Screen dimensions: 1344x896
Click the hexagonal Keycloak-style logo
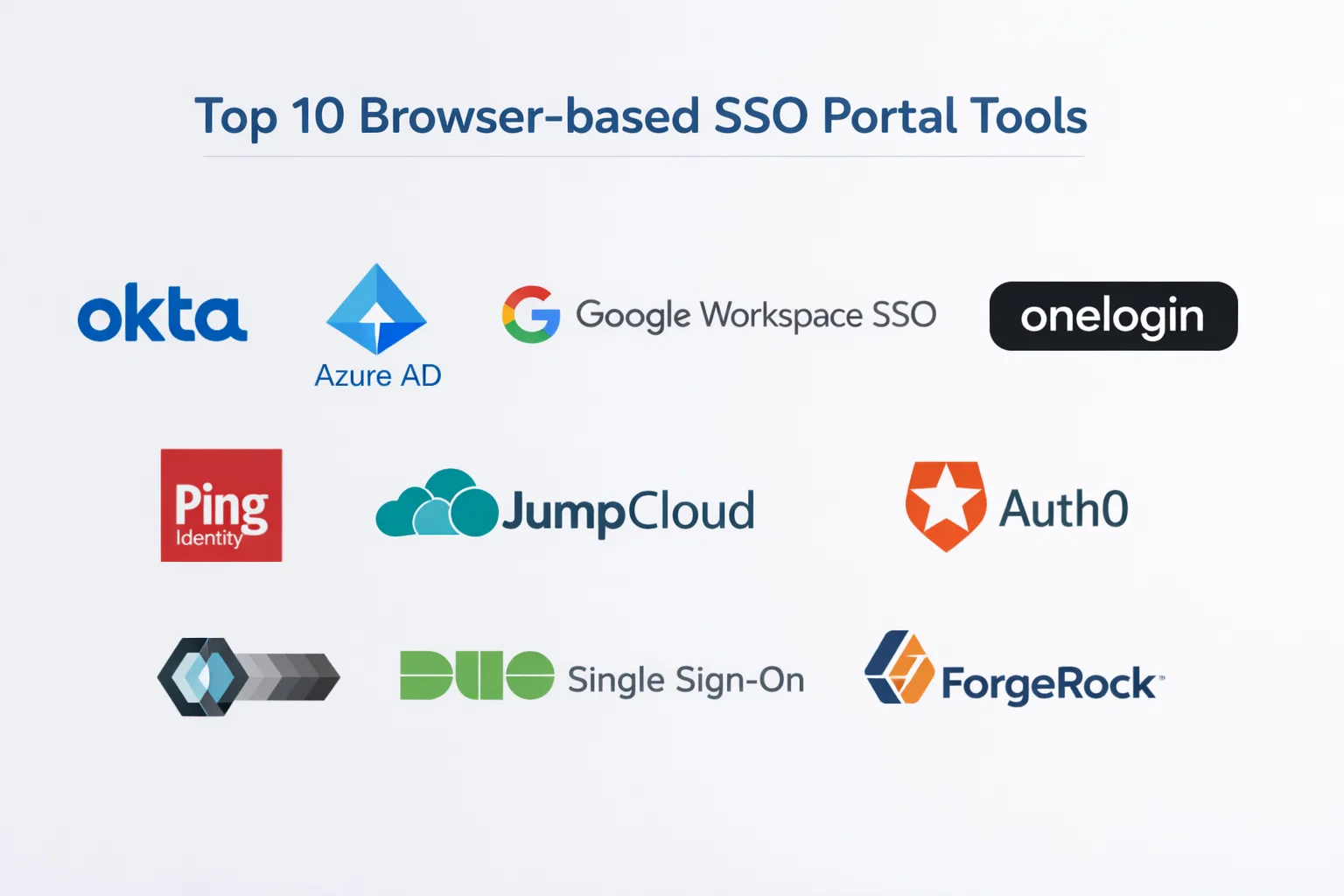(203, 676)
